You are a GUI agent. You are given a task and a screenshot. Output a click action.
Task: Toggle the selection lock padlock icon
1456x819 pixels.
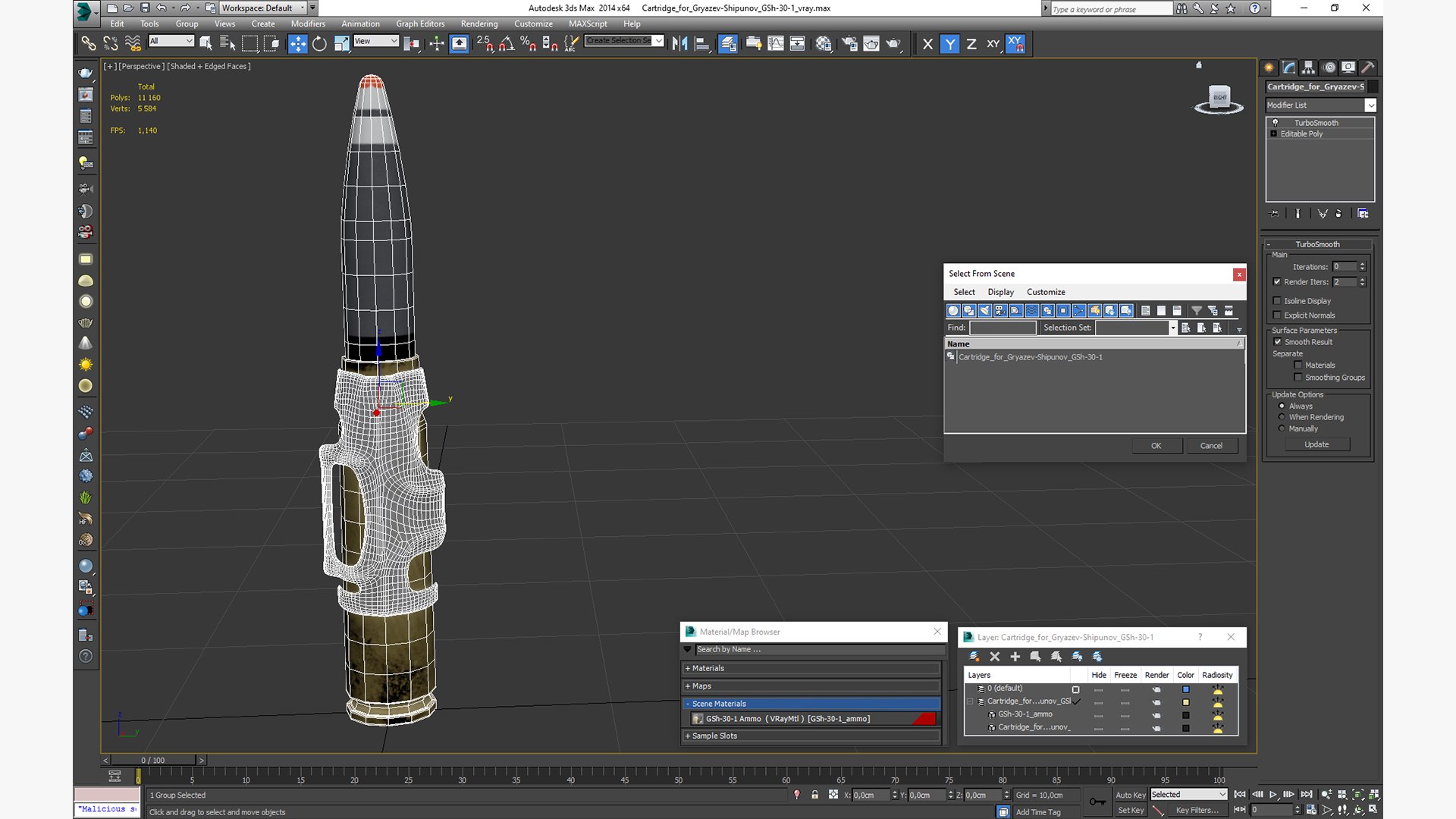(x=814, y=795)
